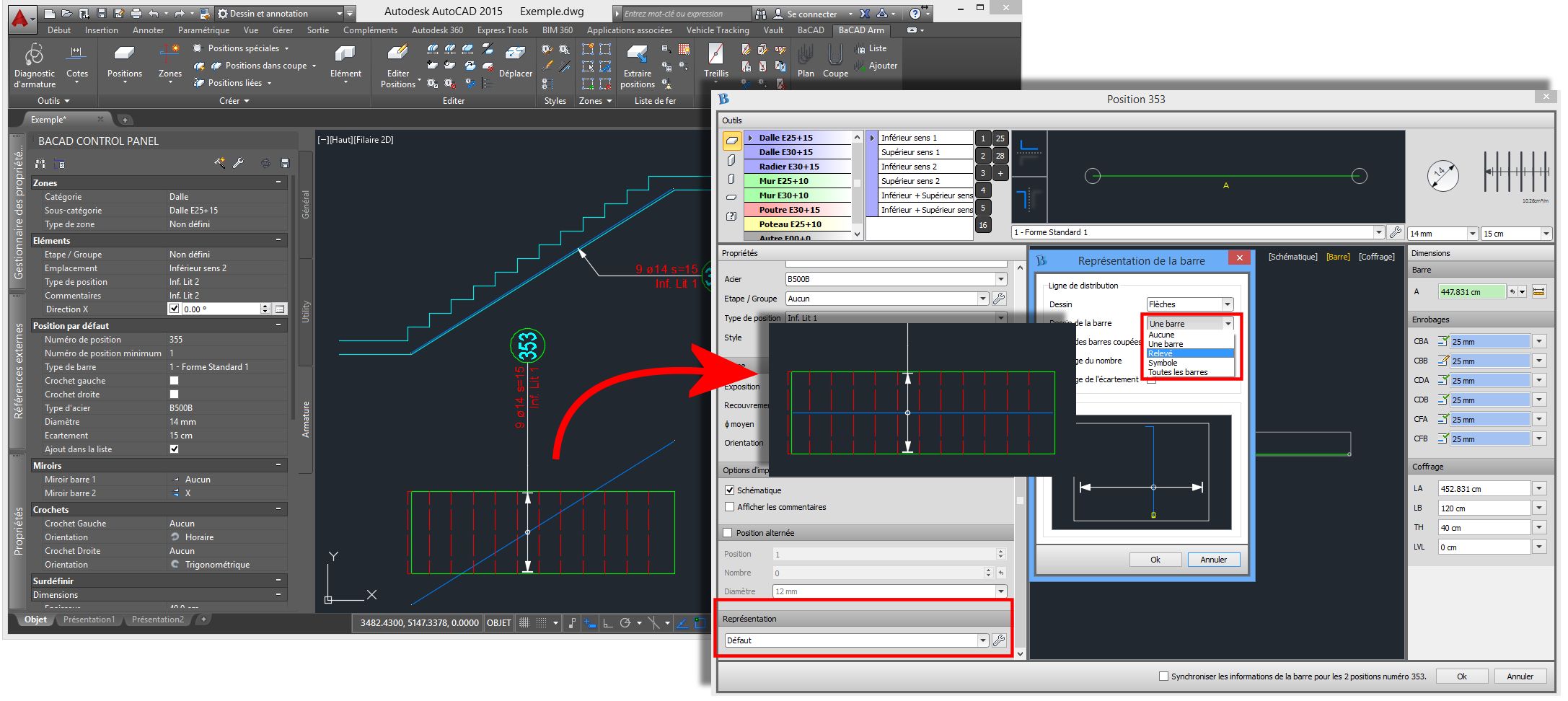Toggle Direction X checkbox
The width and height of the screenshot is (1568, 701).
pos(174,309)
